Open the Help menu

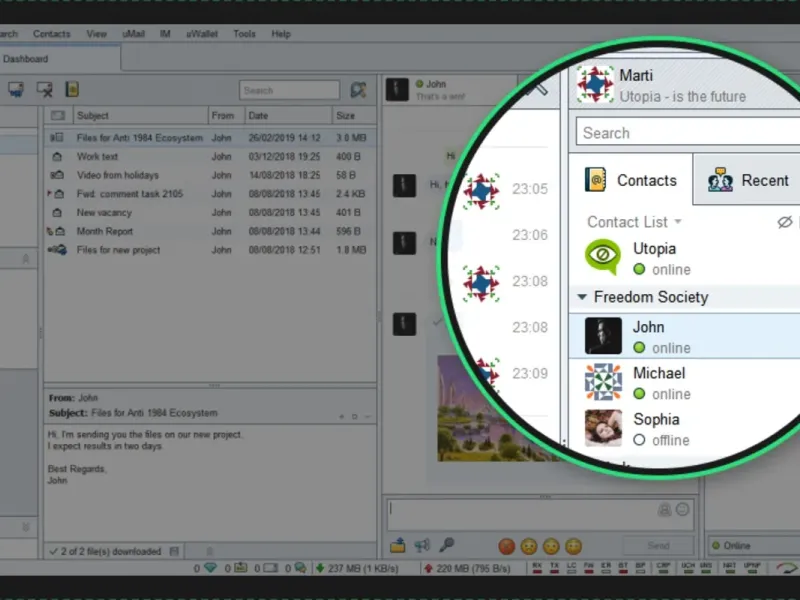(281, 34)
